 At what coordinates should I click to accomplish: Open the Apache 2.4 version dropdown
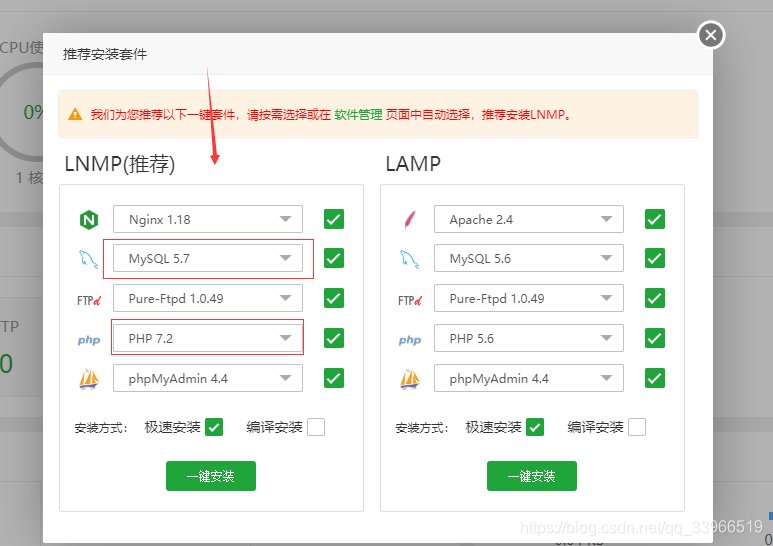(528, 219)
